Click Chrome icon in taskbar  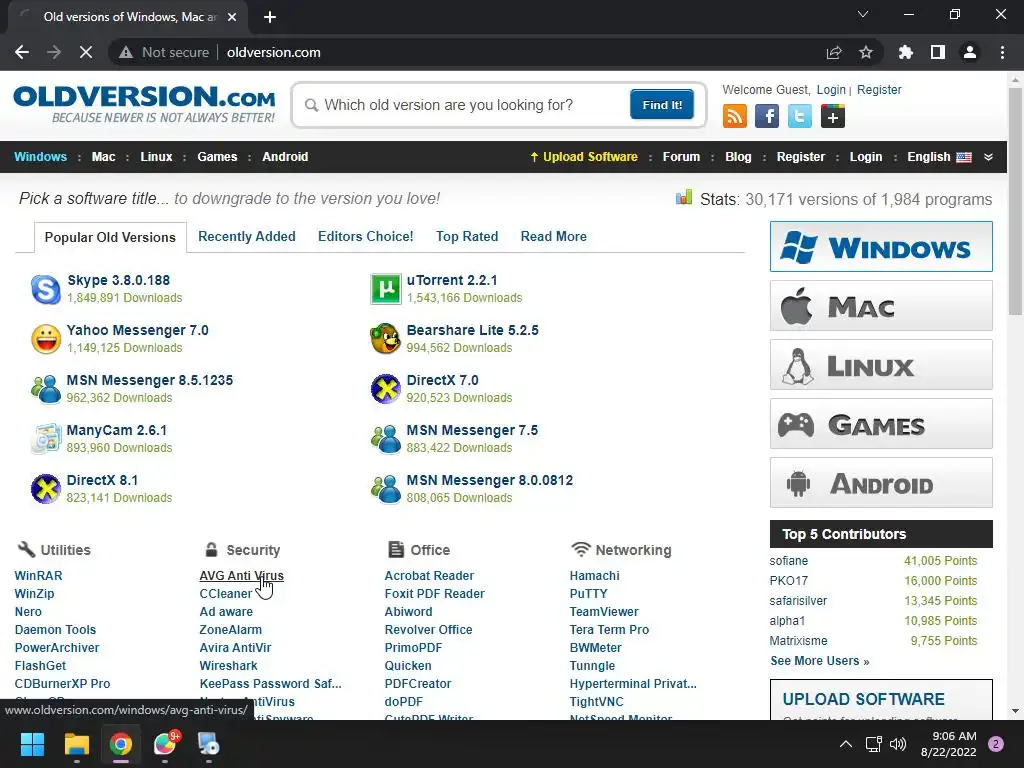[x=121, y=744]
